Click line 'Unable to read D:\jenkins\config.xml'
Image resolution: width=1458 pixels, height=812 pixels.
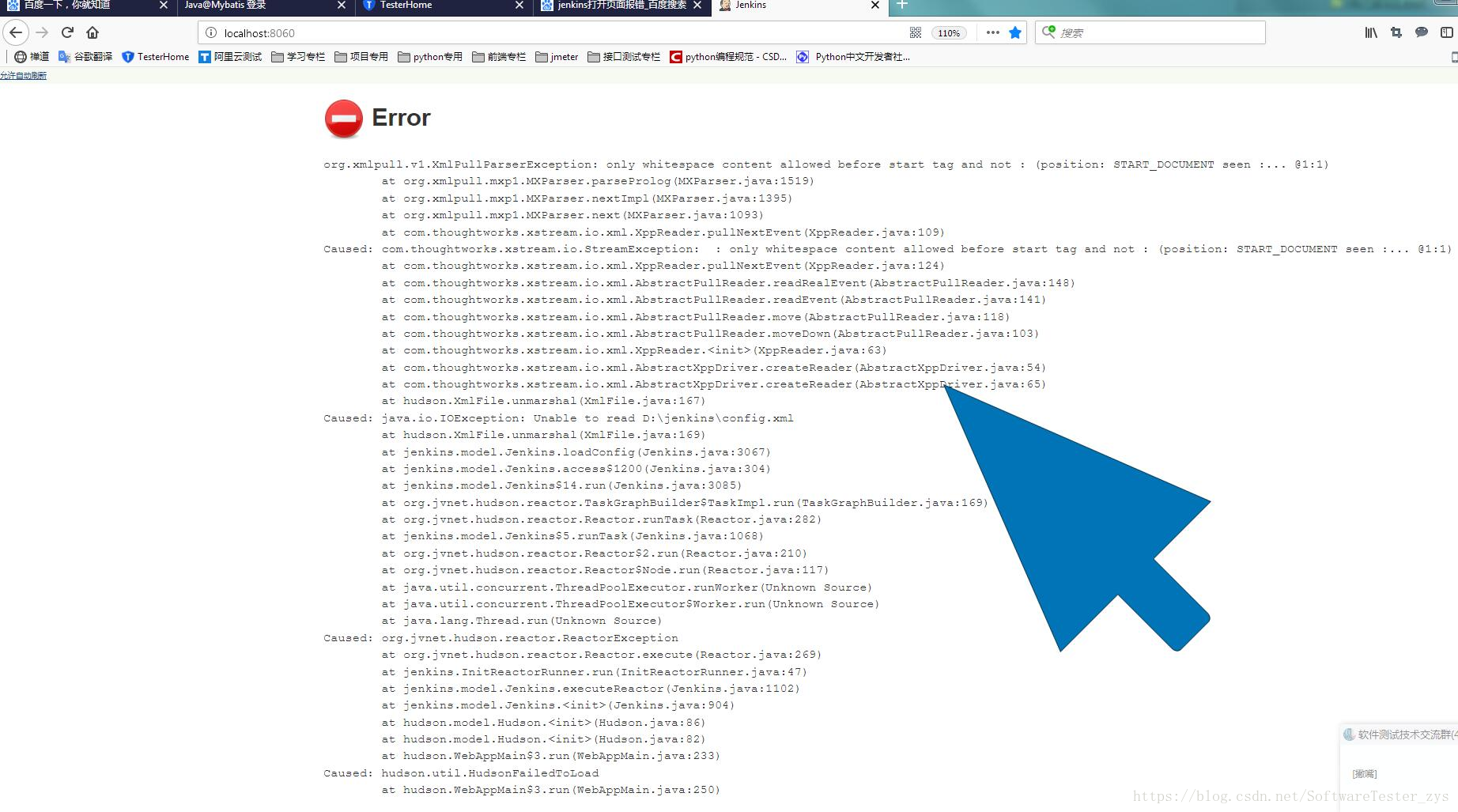click(x=663, y=418)
